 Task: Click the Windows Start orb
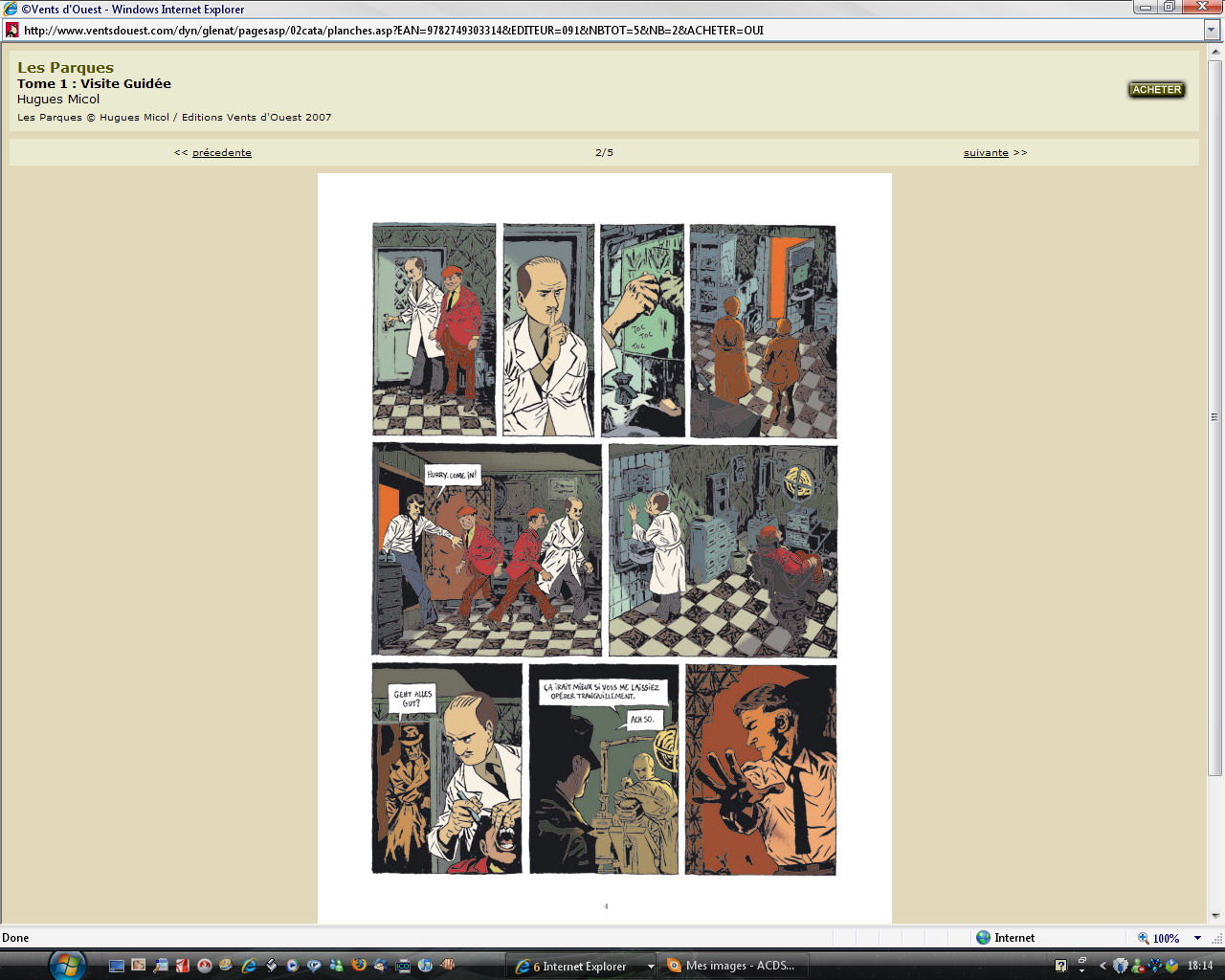click(x=66, y=965)
